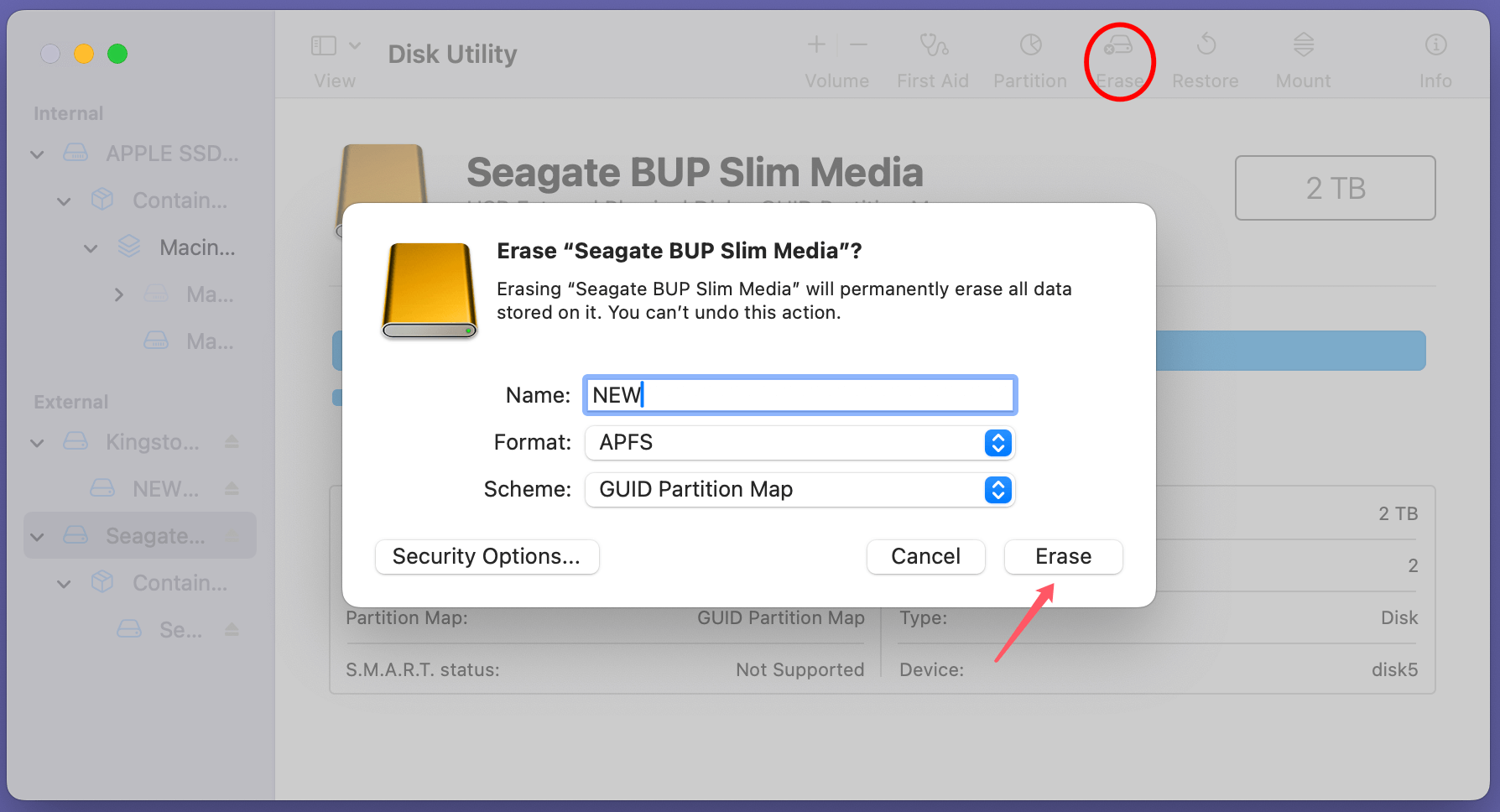Open the View options menu
The image size is (1500, 812).
click(x=334, y=59)
